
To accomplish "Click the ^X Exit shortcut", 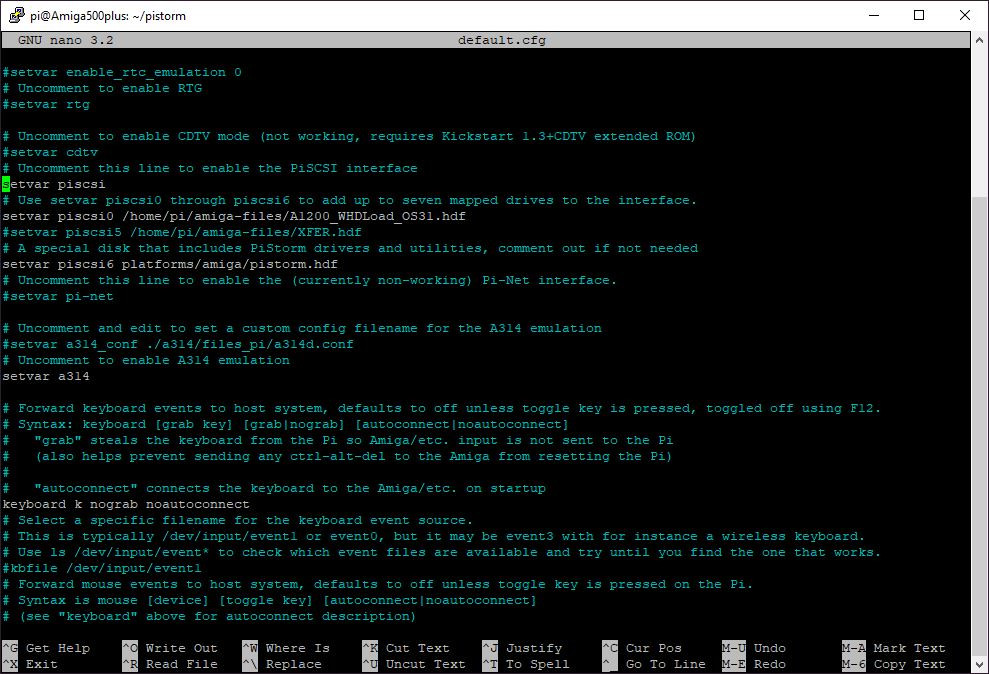I will tap(30, 664).
